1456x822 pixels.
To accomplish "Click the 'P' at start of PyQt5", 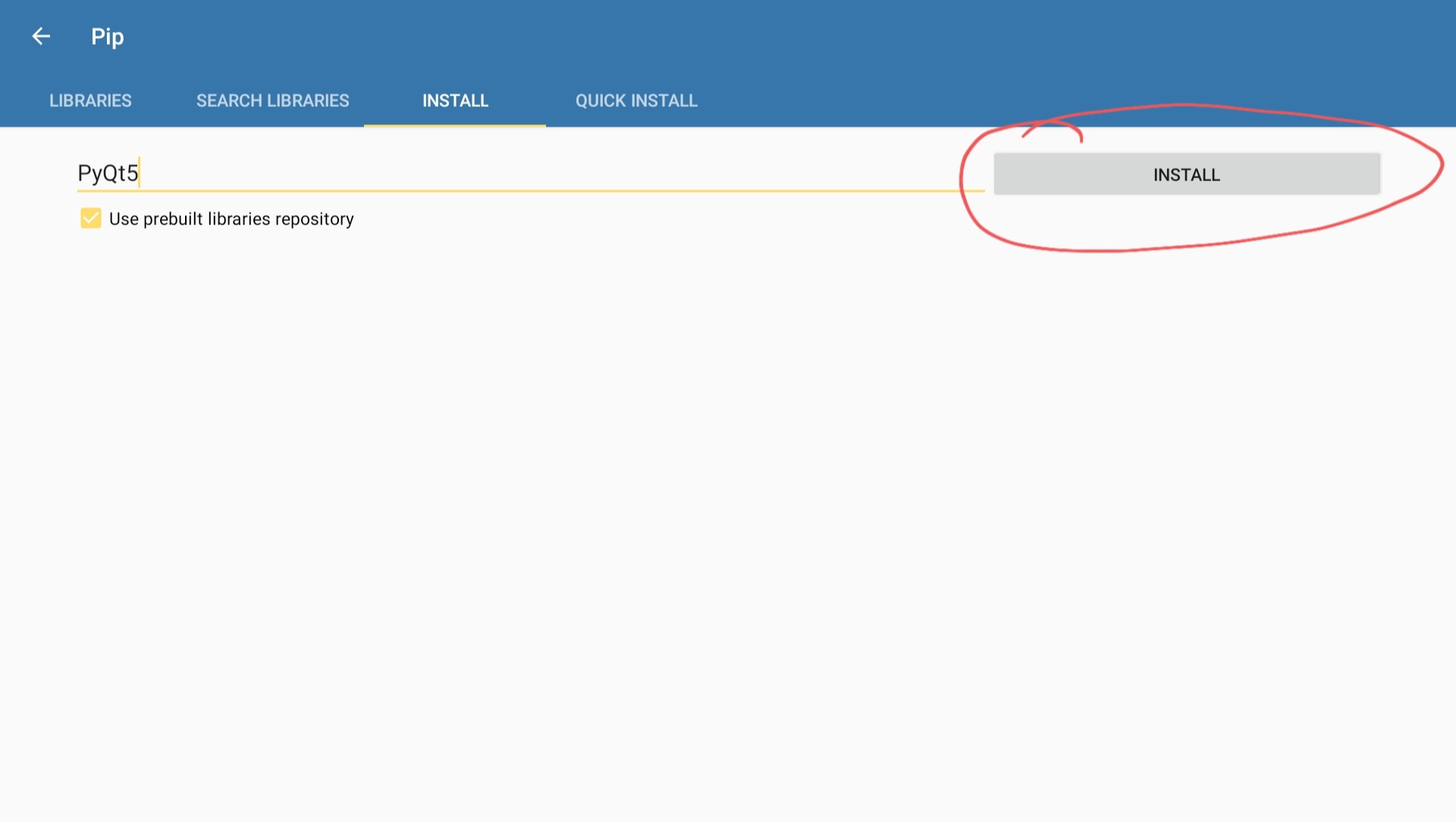I will 83,174.
